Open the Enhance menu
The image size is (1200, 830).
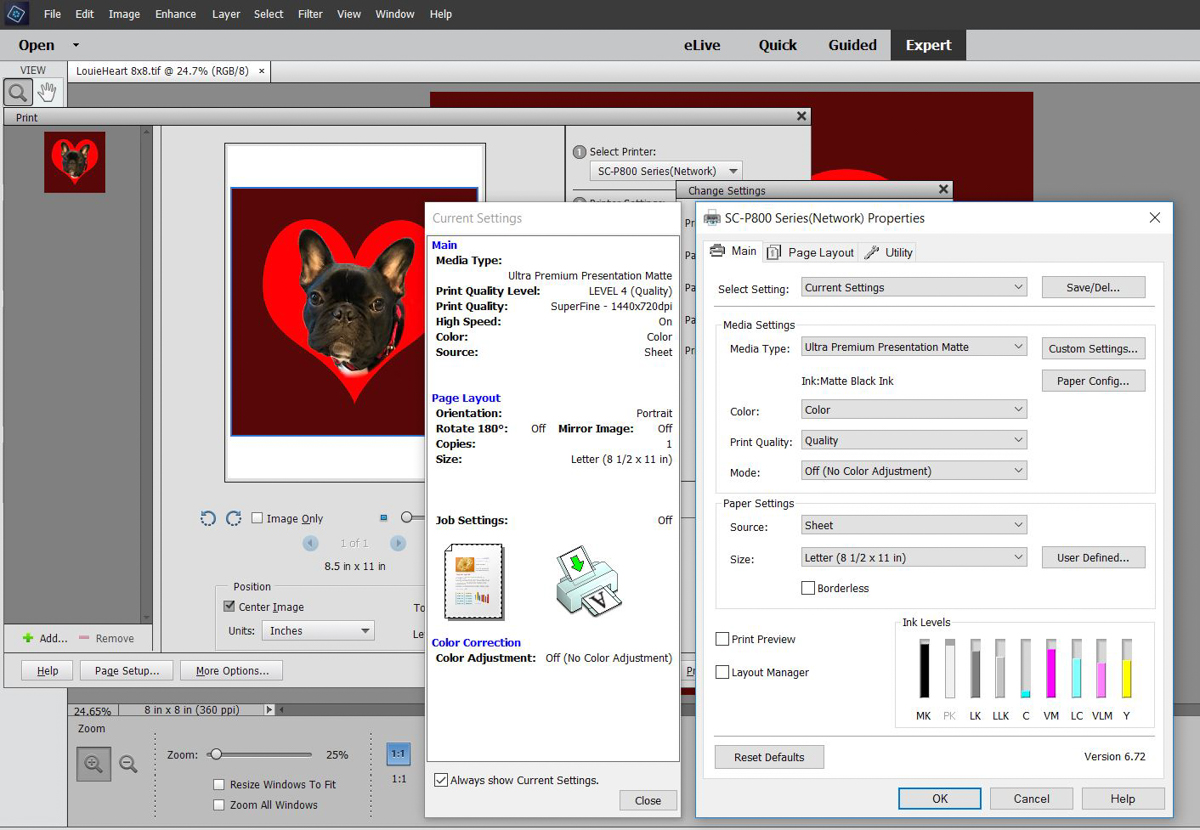[x=175, y=14]
